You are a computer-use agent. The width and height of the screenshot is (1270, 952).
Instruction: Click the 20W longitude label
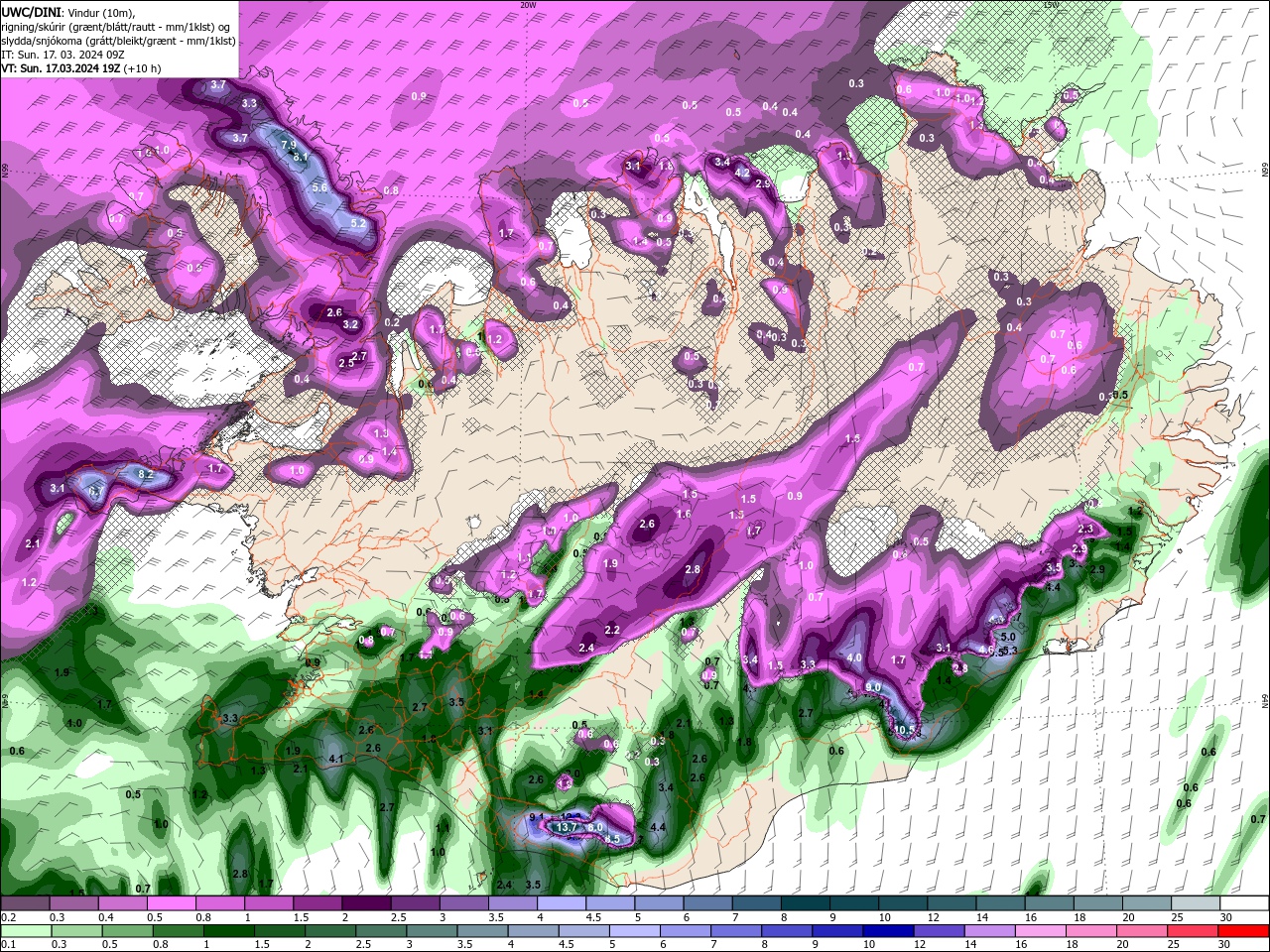(528, 5)
